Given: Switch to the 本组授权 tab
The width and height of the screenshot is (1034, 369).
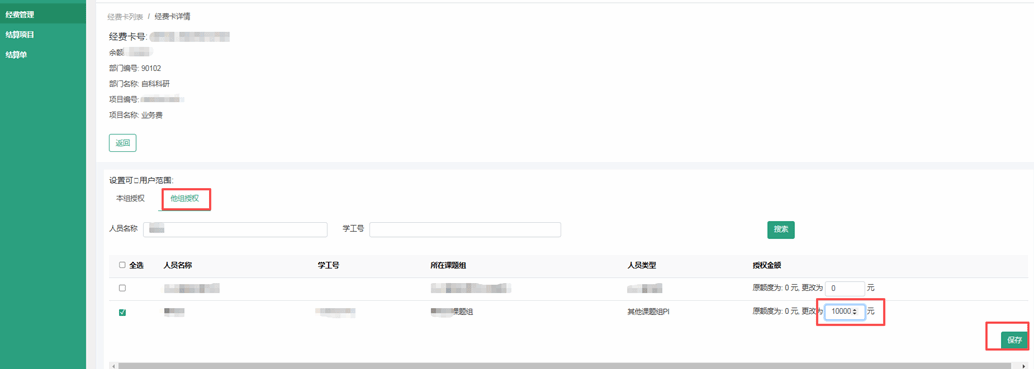Looking at the screenshot, I should click(131, 198).
